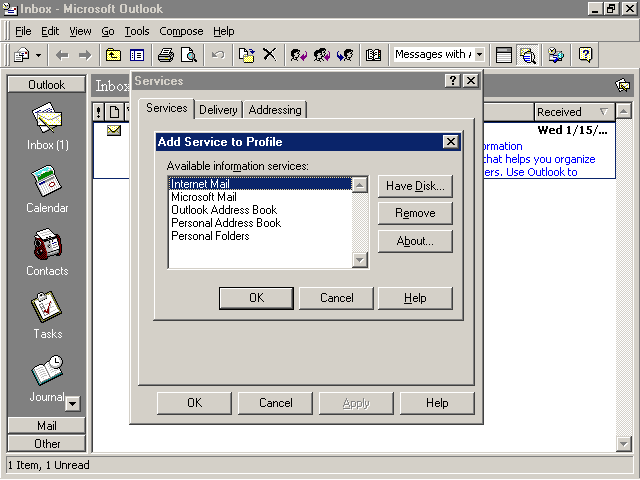640x480 pixels.
Task: Click the Reply to All toolbar icon
Action: [x=322, y=55]
